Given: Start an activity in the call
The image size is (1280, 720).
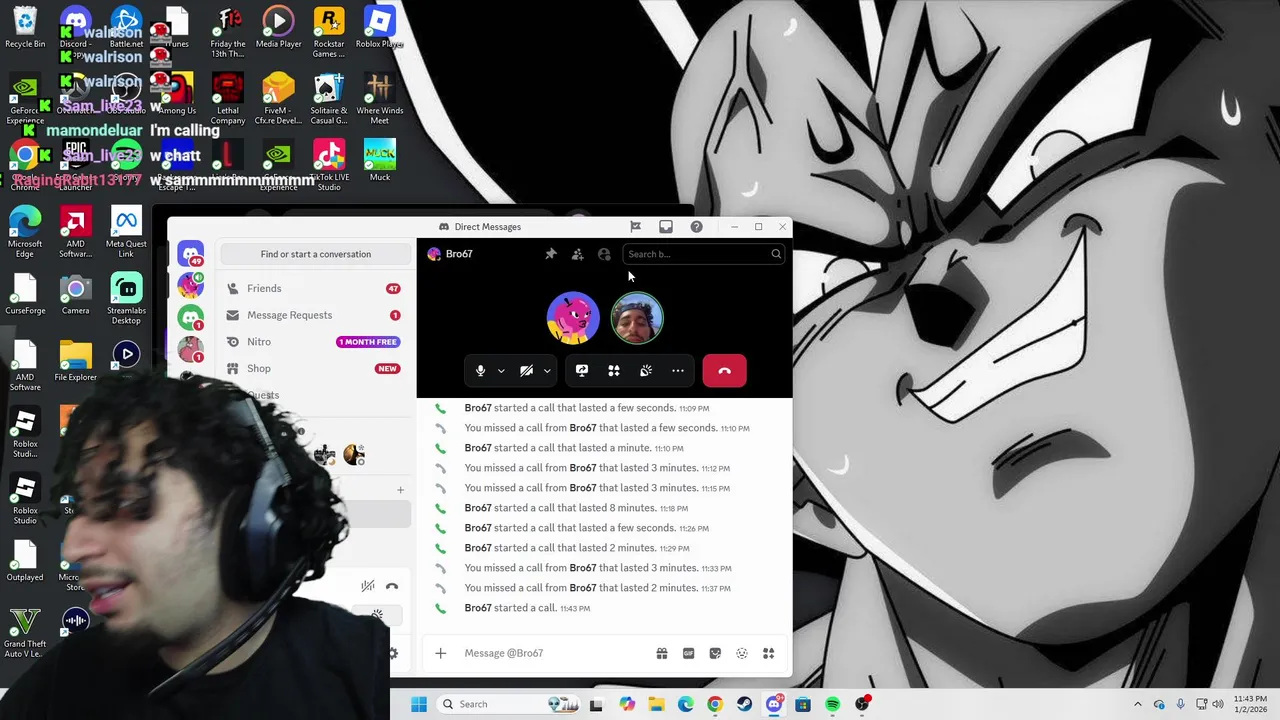Looking at the screenshot, I should coord(614,371).
